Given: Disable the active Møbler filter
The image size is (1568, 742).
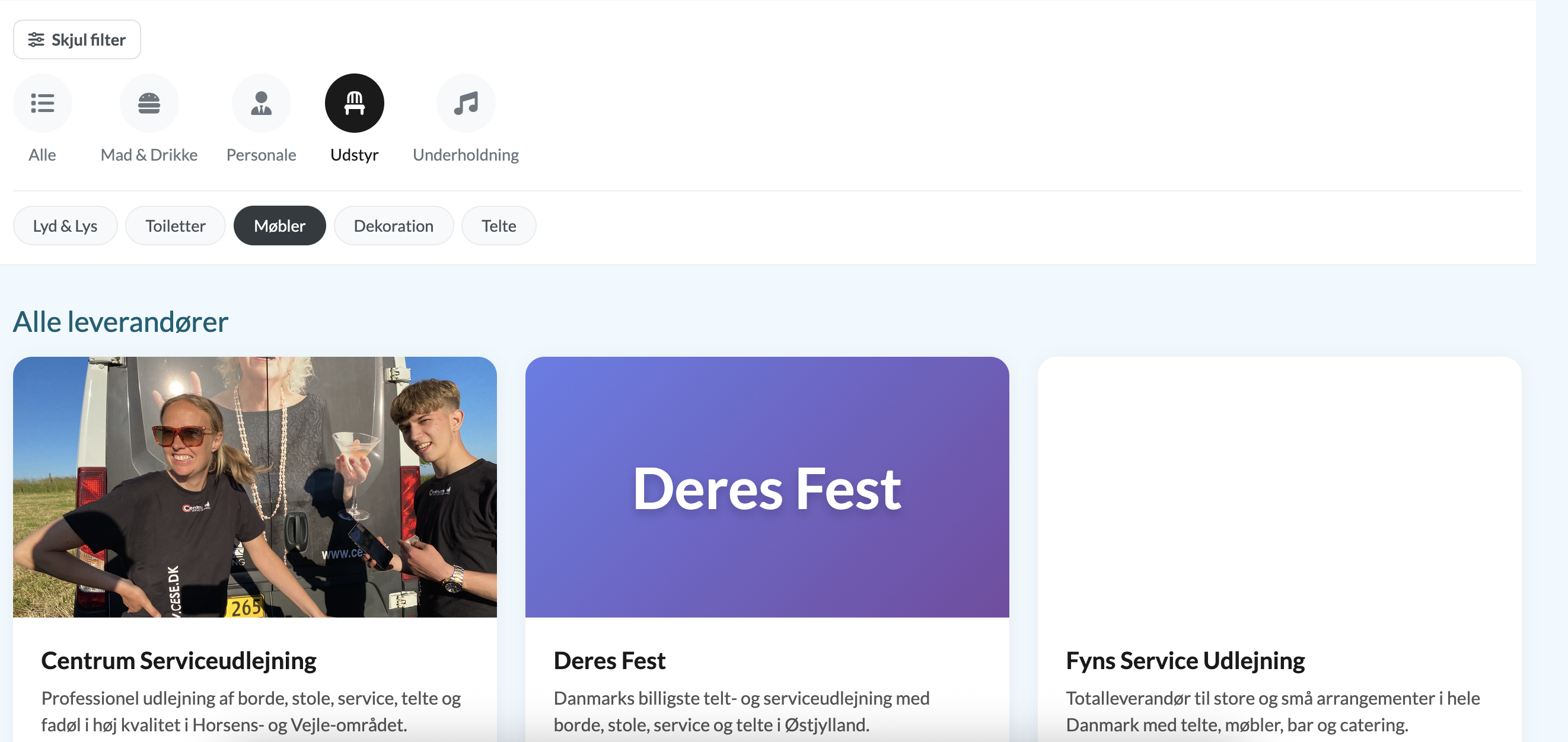Looking at the screenshot, I should click(279, 225).
